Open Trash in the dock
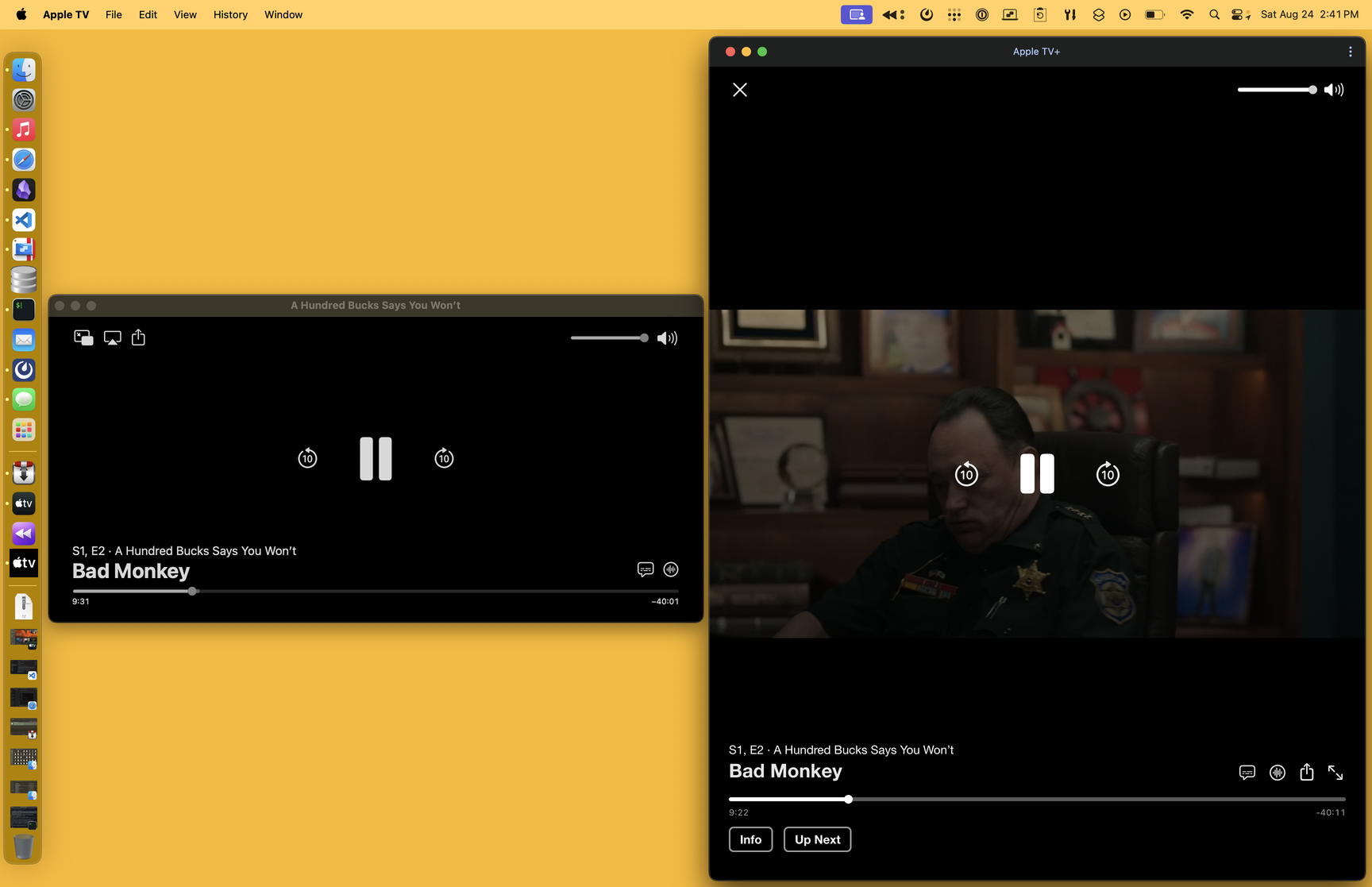Screen dimensions: 1372x887 tap(24, 847)
